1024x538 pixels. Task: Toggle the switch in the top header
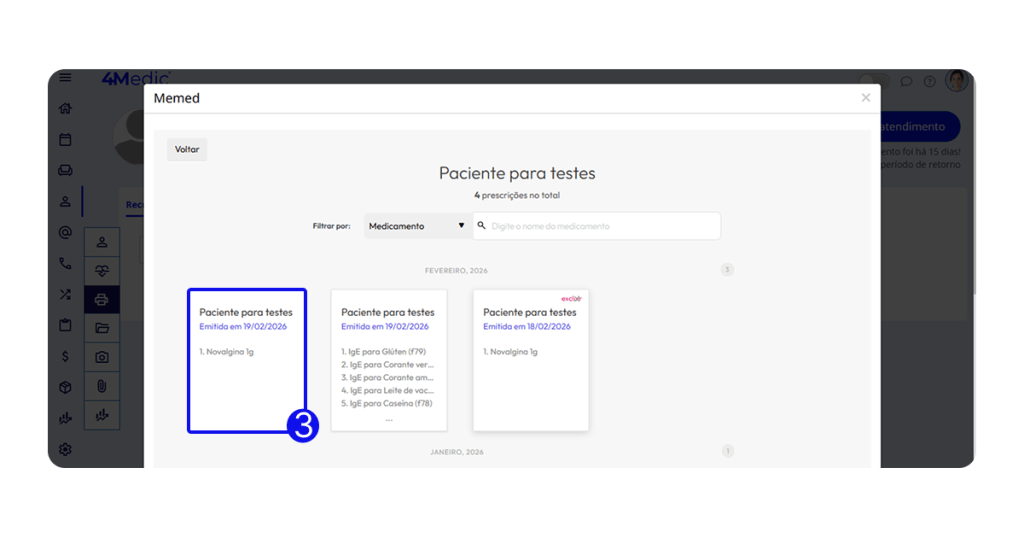point(873,81)
